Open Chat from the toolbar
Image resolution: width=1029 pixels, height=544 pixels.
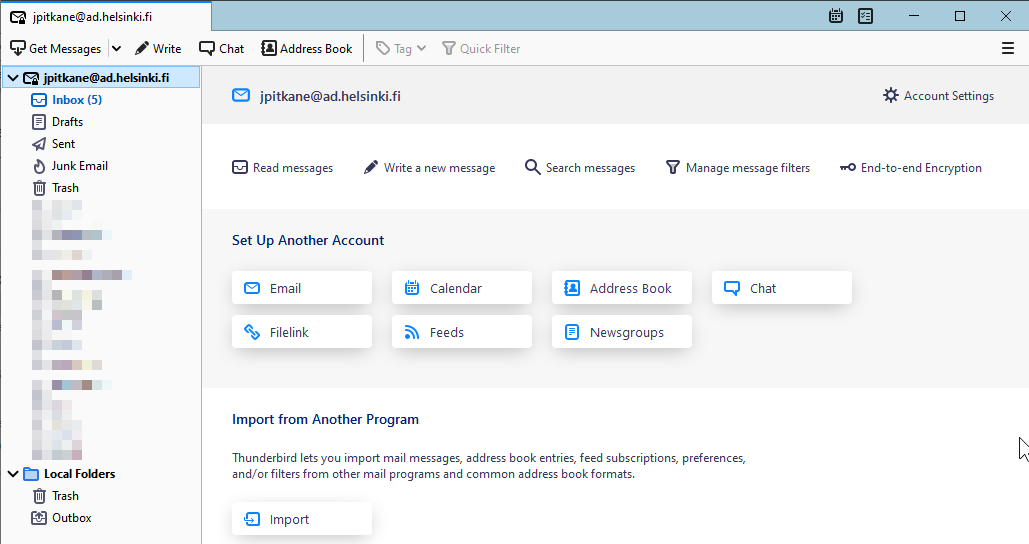pos(222,49)
